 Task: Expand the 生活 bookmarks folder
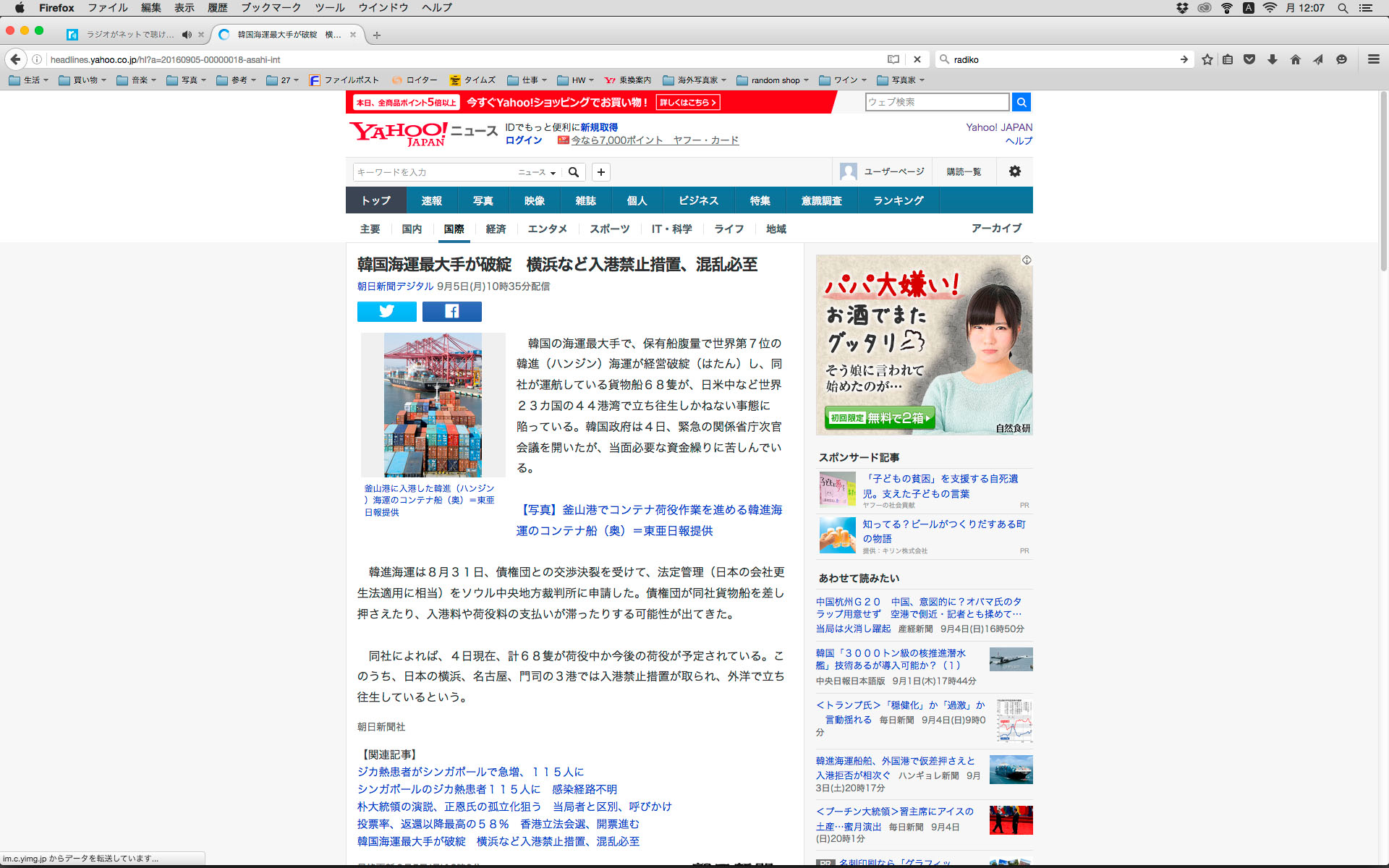(29, 80)
